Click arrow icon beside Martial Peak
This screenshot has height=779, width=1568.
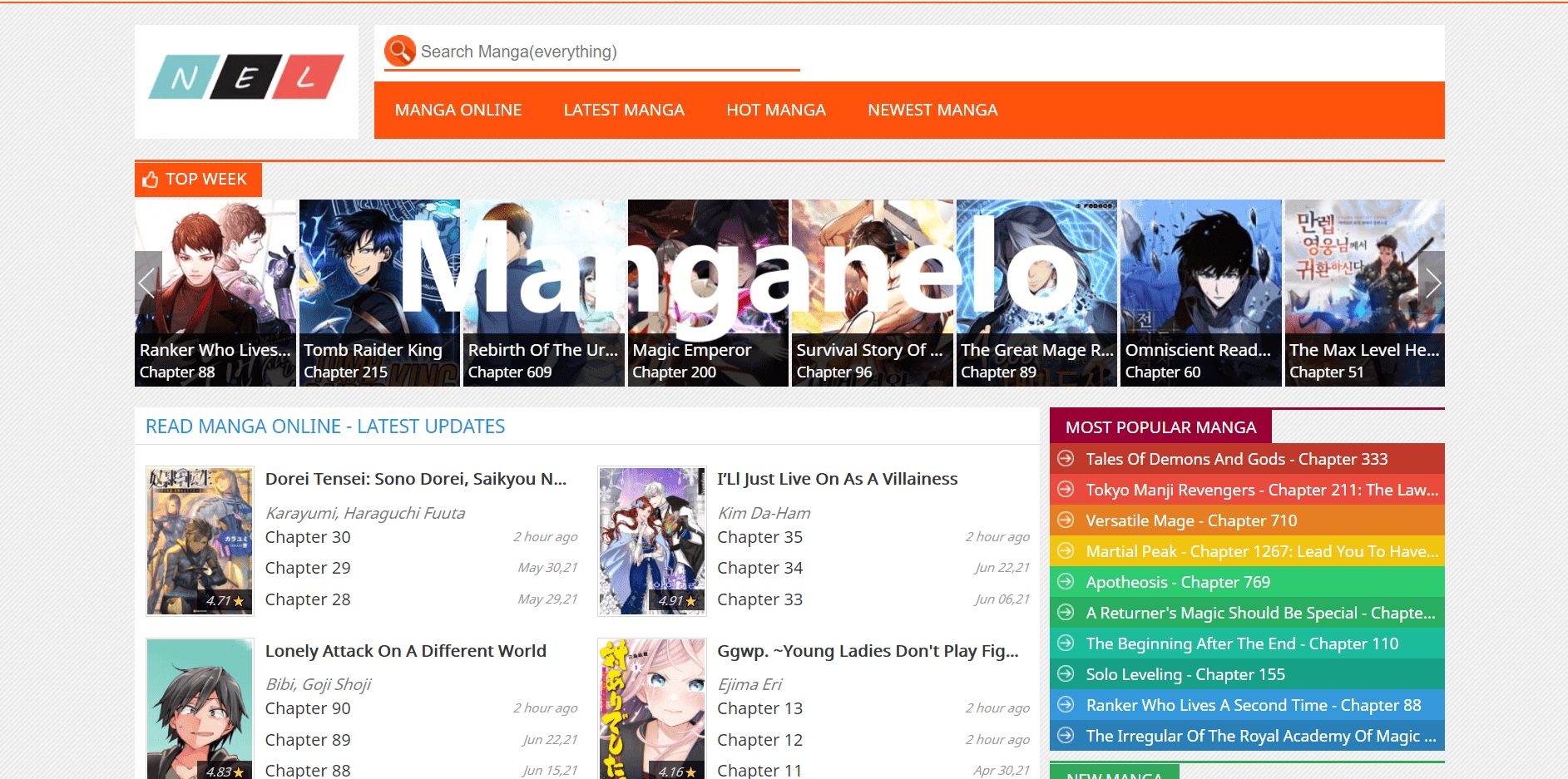[1065, 550]
